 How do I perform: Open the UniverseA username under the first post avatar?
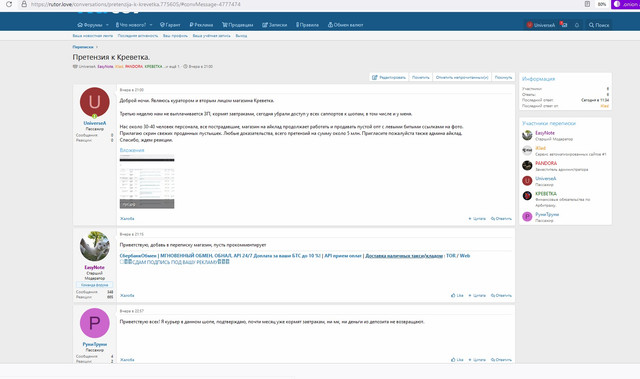pyautogui.click(x=95, y=123)
